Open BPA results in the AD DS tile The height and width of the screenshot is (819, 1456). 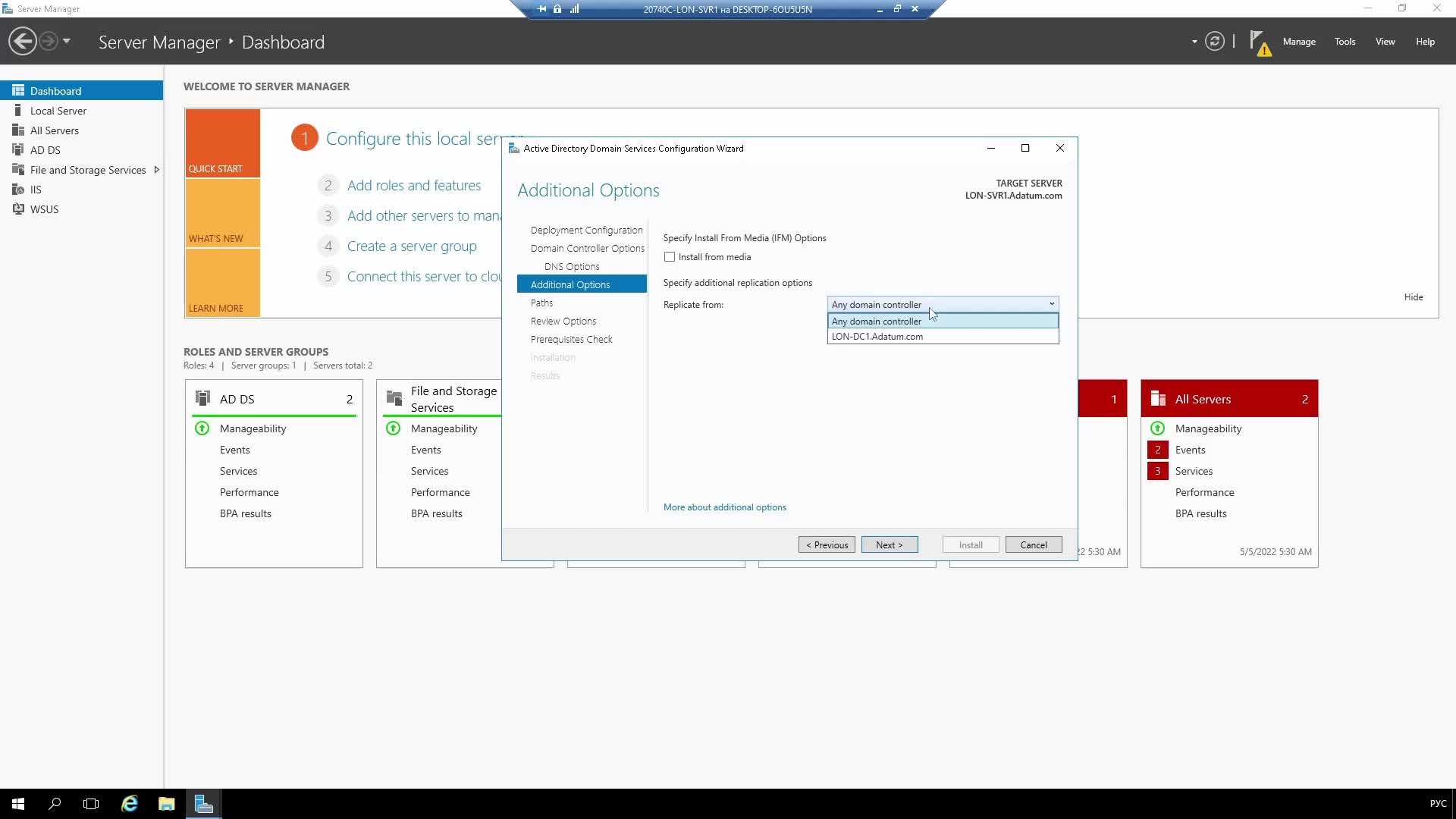tap(246, 513)
